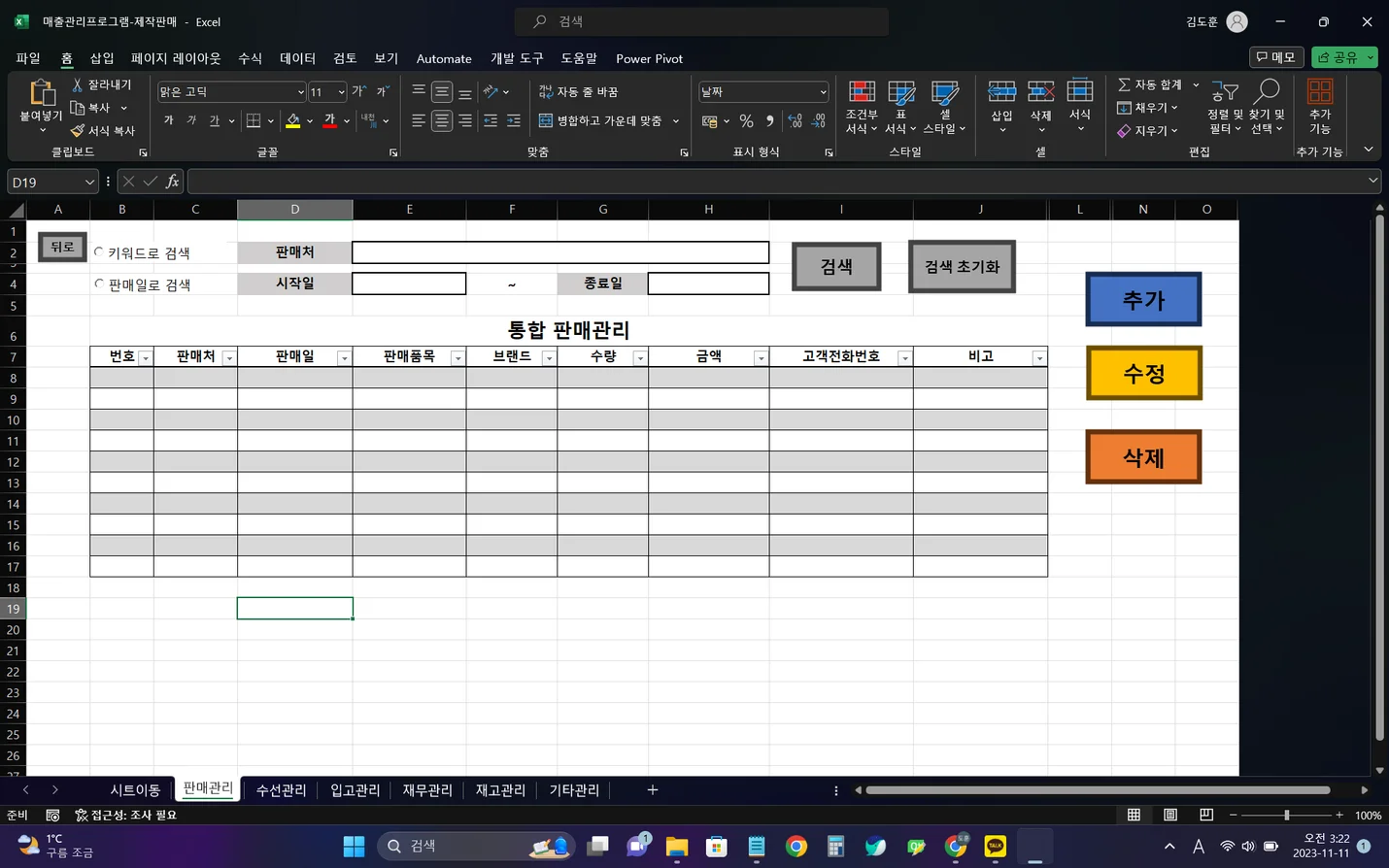Increase font size with the larger 가 icon
The width and height of the screenshot is (1389, 868).
(x=358, y=91)
